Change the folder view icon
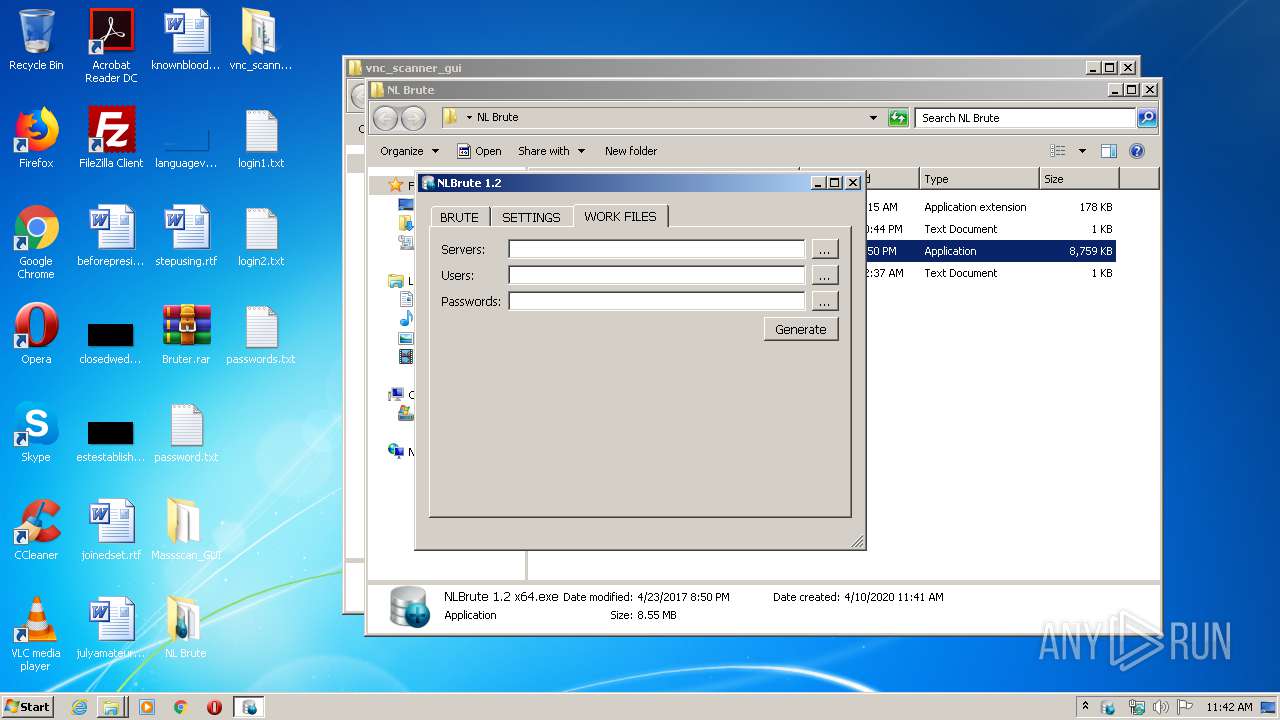This screenshot has height=720, width=1280. (x=1058, y=151)
